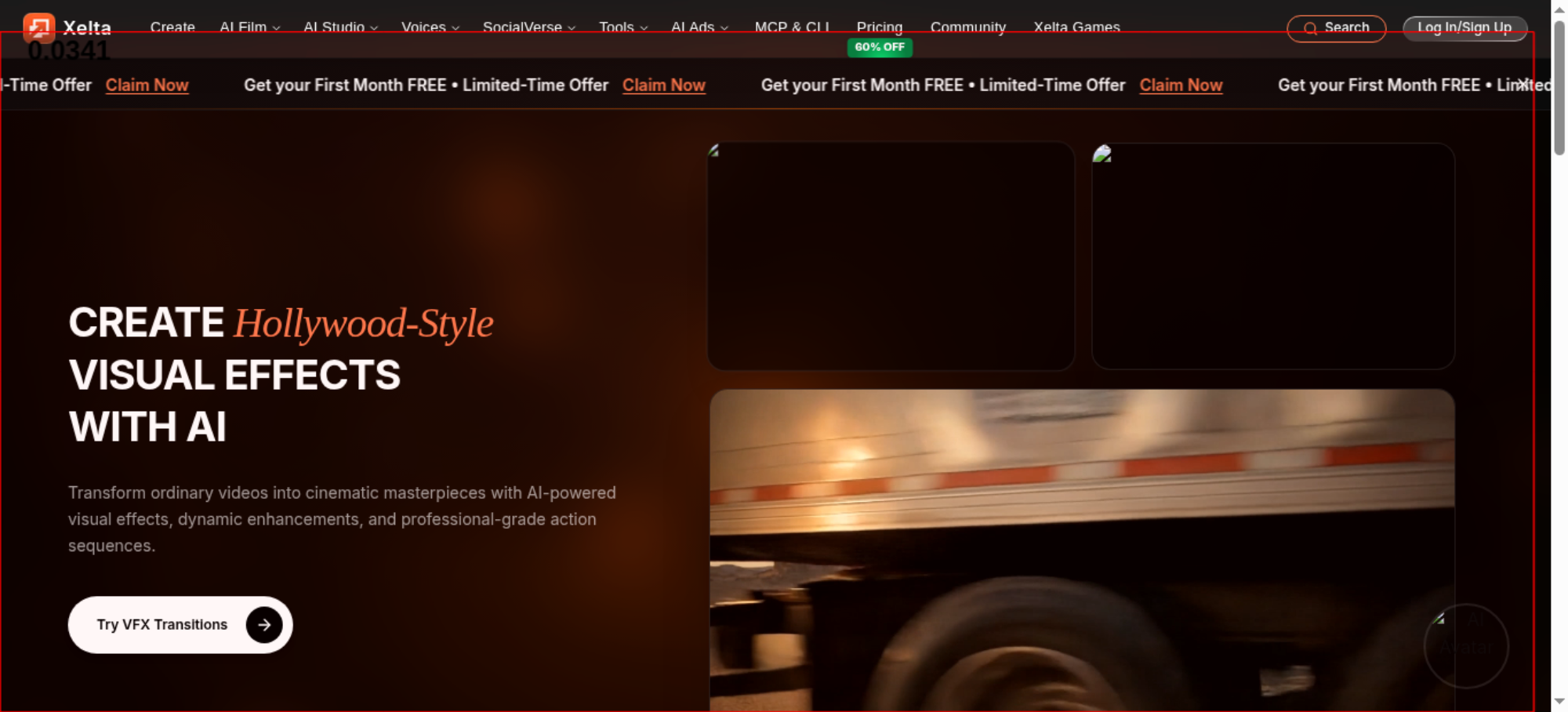Click the "VISUAL EFFECTS" heading text

coord(234,375)
